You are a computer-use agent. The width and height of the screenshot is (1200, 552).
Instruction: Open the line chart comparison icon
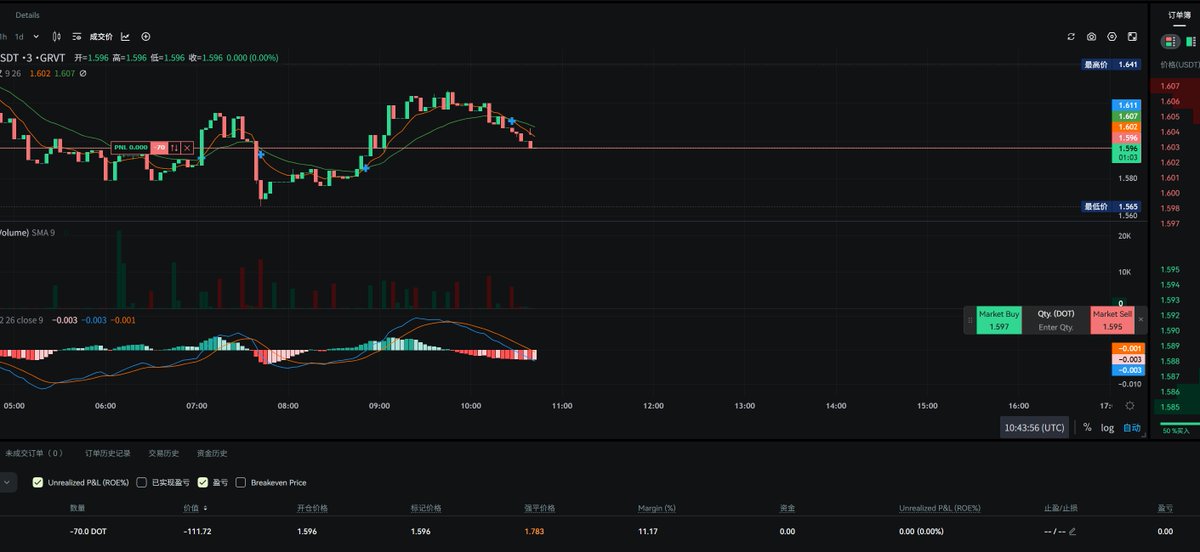pos(126,36)
